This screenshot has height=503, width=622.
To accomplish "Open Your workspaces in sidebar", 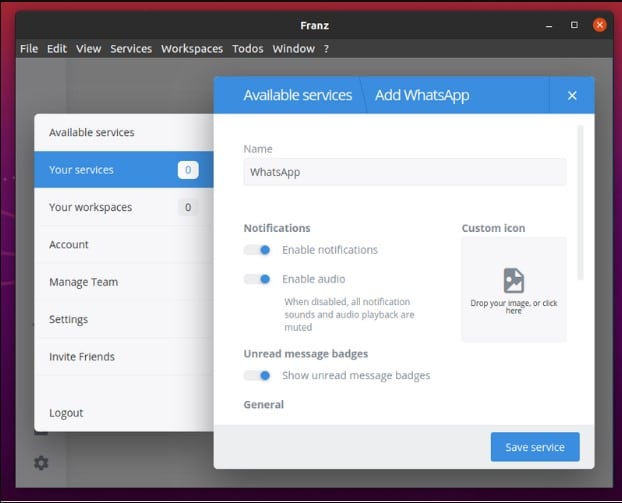I will coord(124,207).
